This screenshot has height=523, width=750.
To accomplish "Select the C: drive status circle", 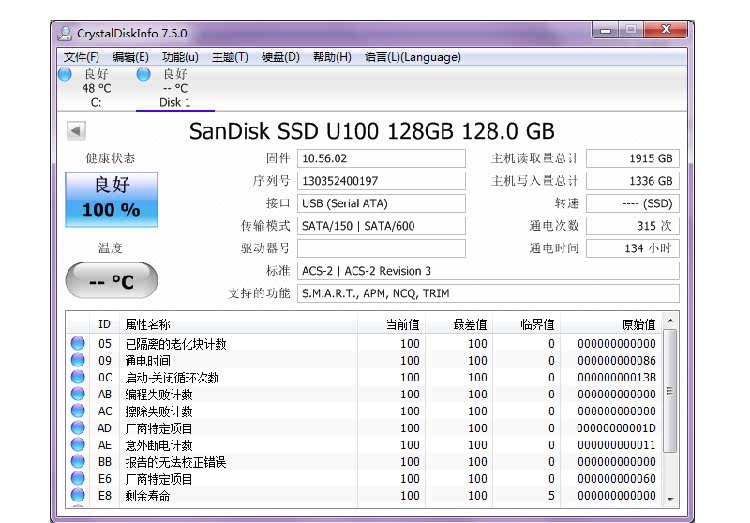I will click(x=65, y=74).
